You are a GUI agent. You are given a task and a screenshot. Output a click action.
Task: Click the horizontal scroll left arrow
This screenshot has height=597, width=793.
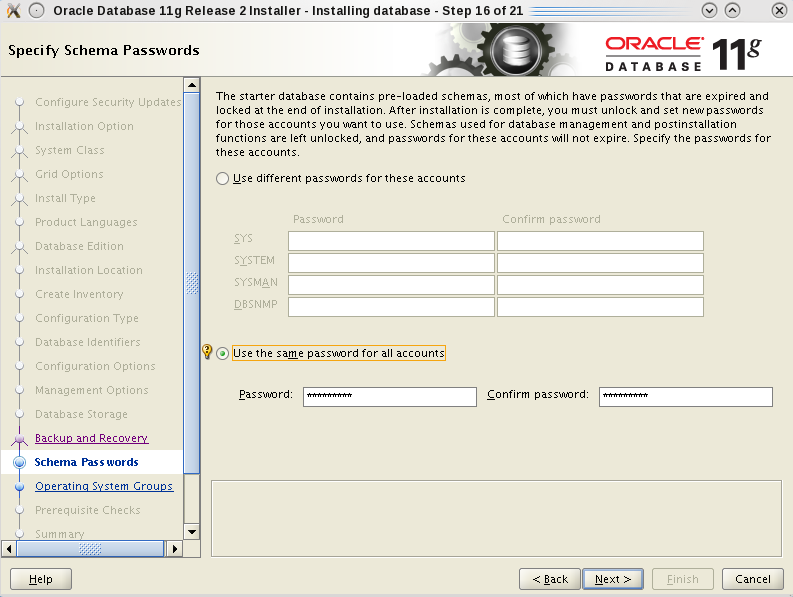(x=9, y=548)
